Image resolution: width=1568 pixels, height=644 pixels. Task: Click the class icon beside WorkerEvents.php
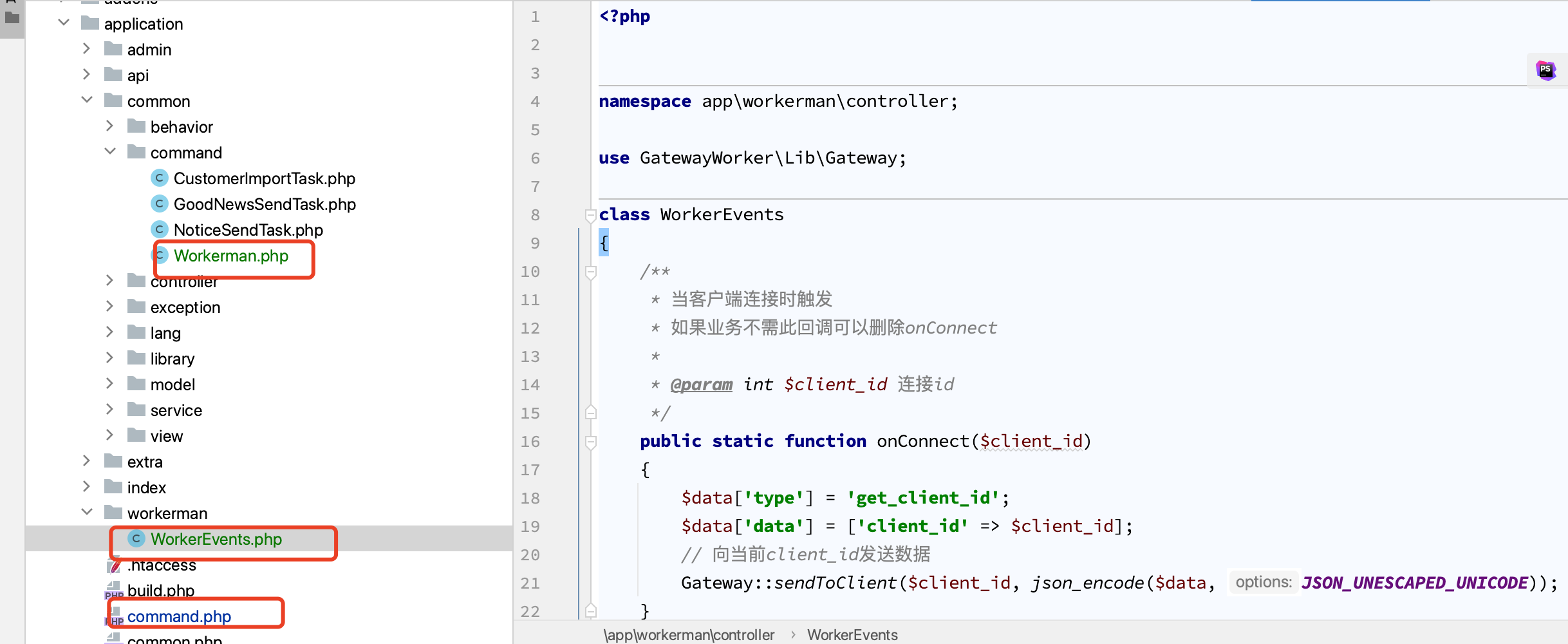coord(135,539)
